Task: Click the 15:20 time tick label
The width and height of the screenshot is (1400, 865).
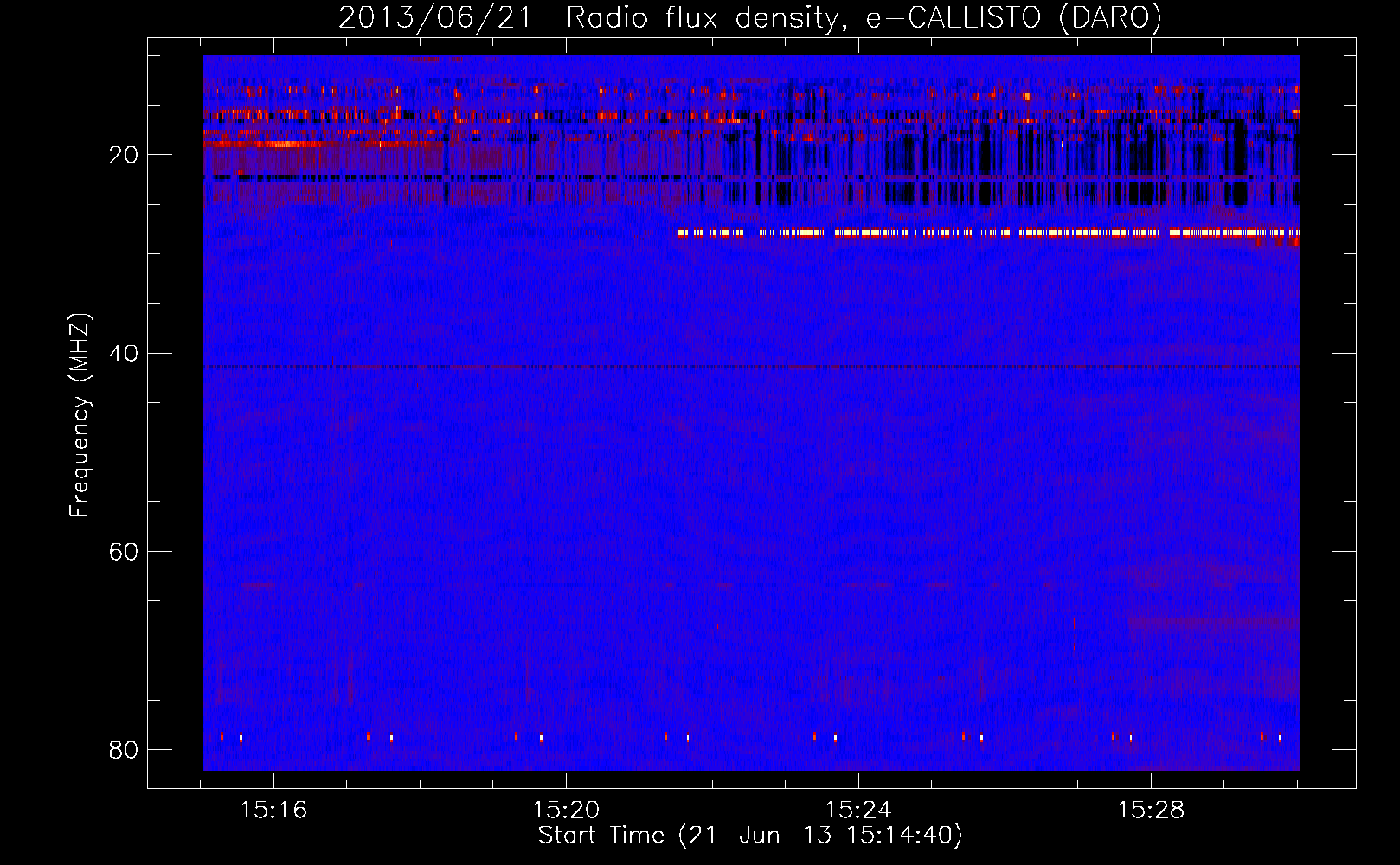Action: tap(566, 811)
